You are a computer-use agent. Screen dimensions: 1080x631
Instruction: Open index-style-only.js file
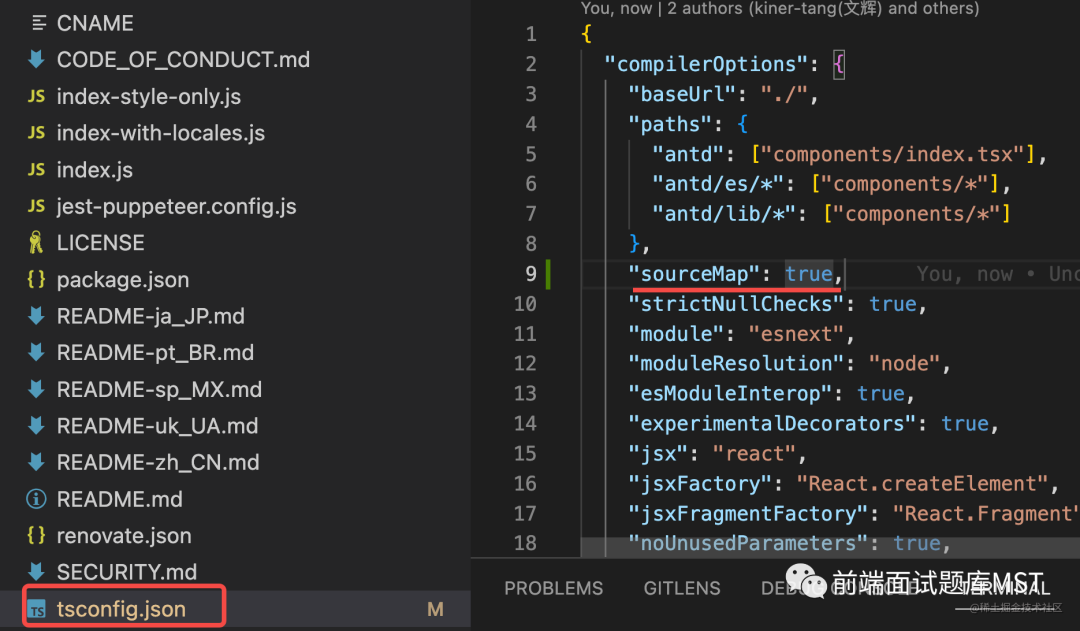click(149, 96)
